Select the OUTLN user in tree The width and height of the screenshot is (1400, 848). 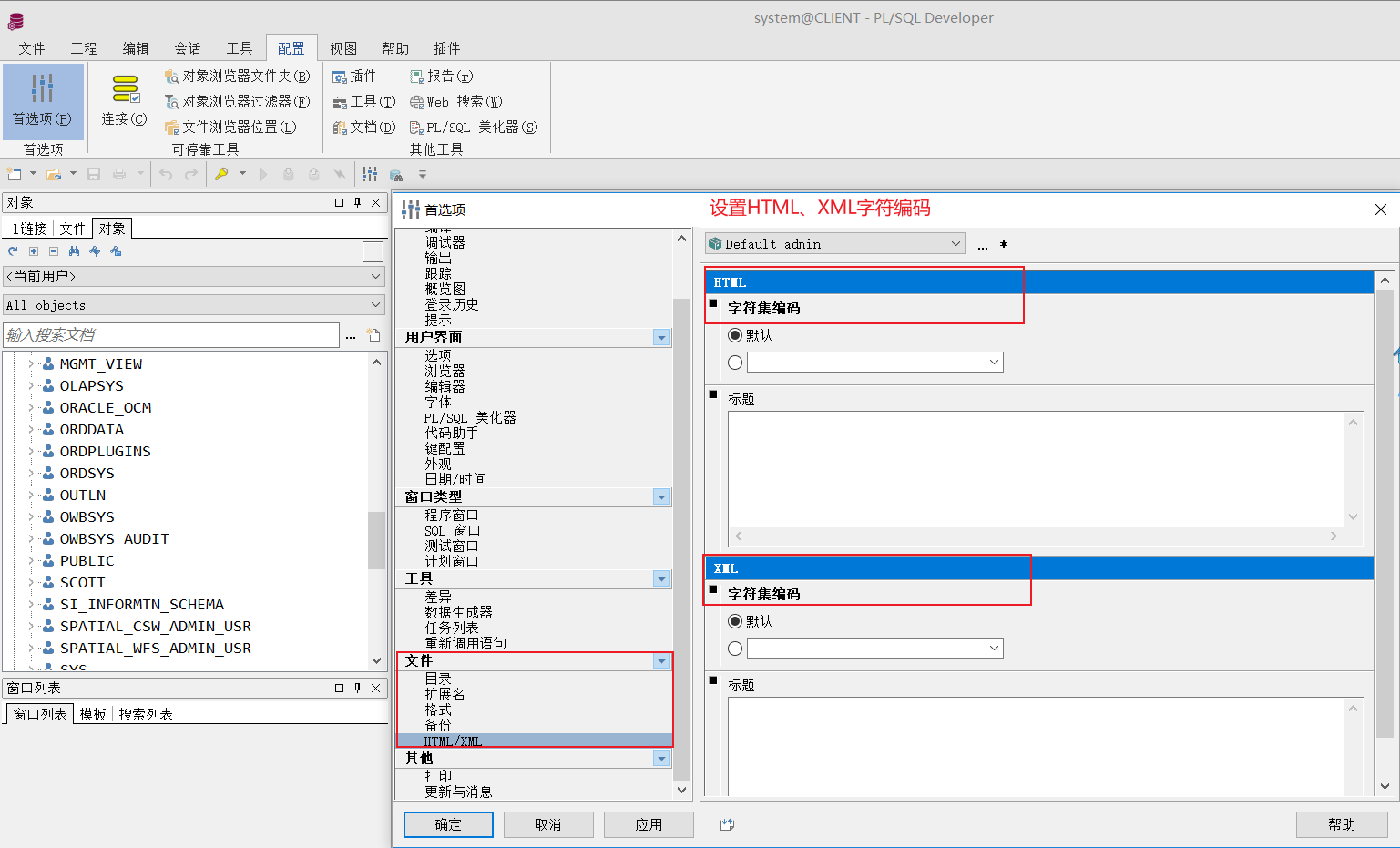tap(83, 495)
